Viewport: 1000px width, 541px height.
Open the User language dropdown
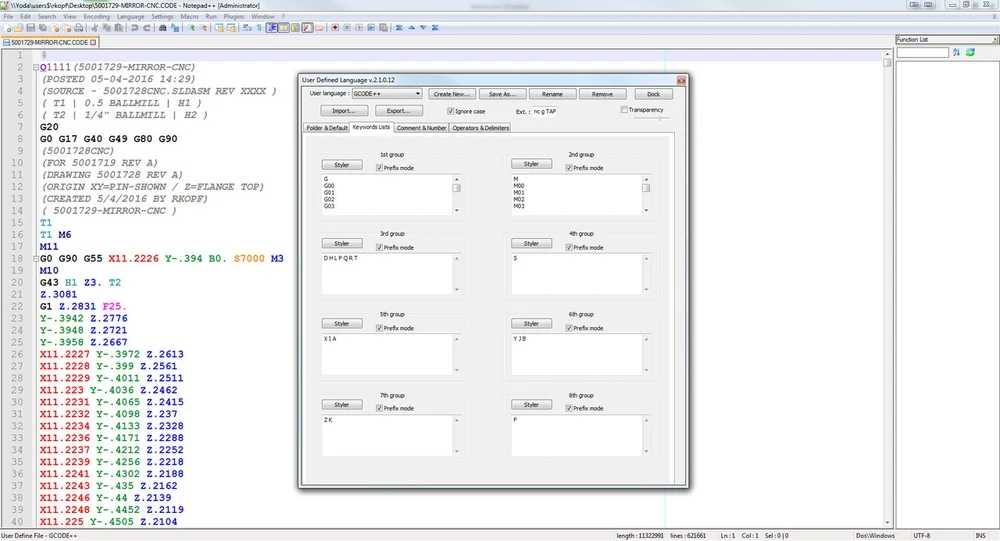(x=386, y=94)
